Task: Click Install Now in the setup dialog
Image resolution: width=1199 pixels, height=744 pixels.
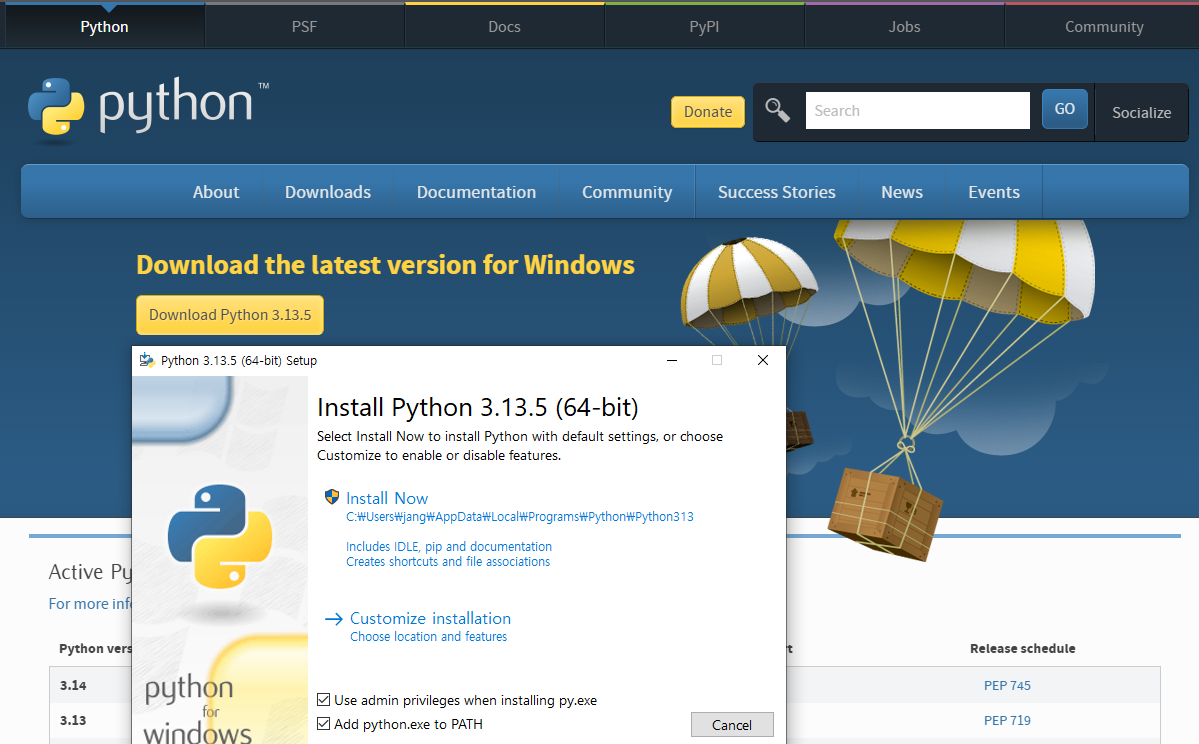Action: tap(387, 498)
